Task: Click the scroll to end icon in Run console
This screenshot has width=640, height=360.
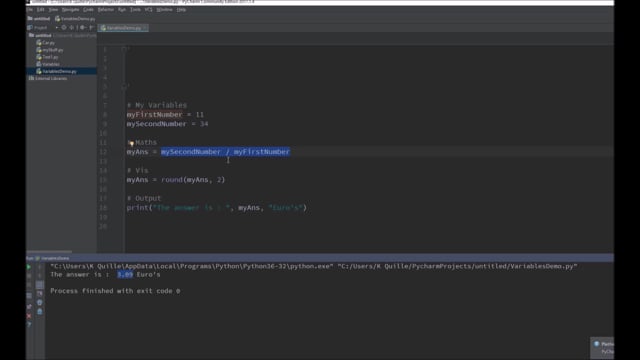Action: click(40, 293)
